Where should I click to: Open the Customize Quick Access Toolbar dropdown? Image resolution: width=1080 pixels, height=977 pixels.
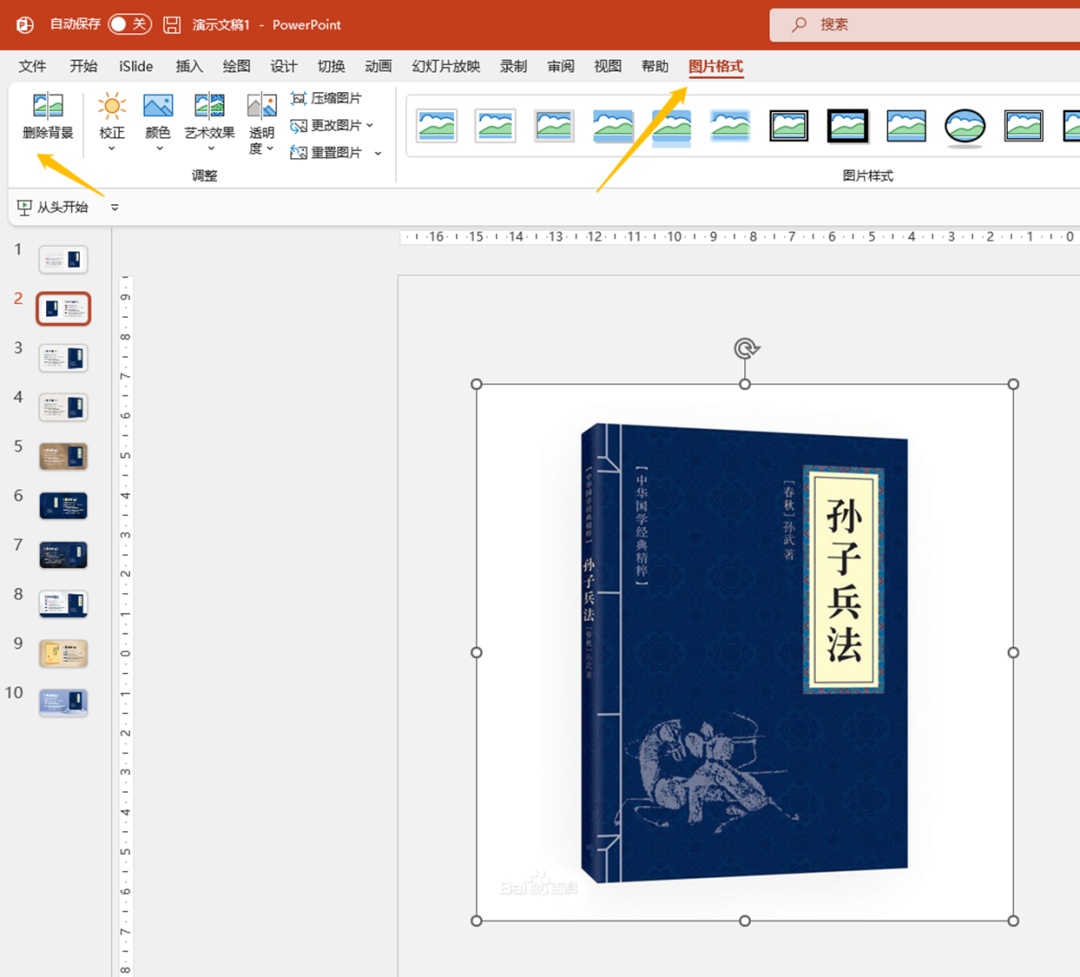[x=114, y=207]
